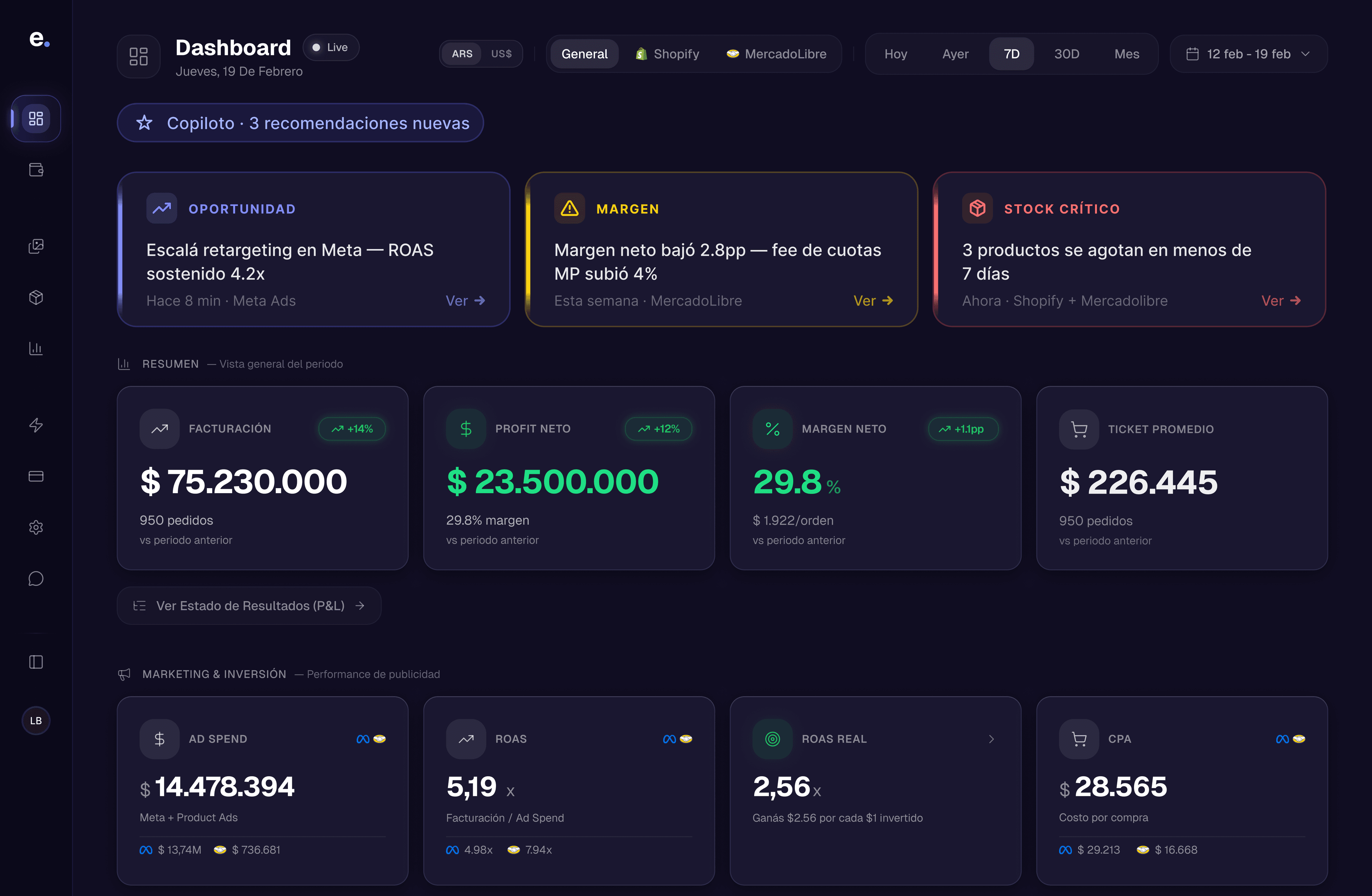Click Ver on the Stock Crítico alert
Screen dimensions: 1372x896
tap(1280, 301)
